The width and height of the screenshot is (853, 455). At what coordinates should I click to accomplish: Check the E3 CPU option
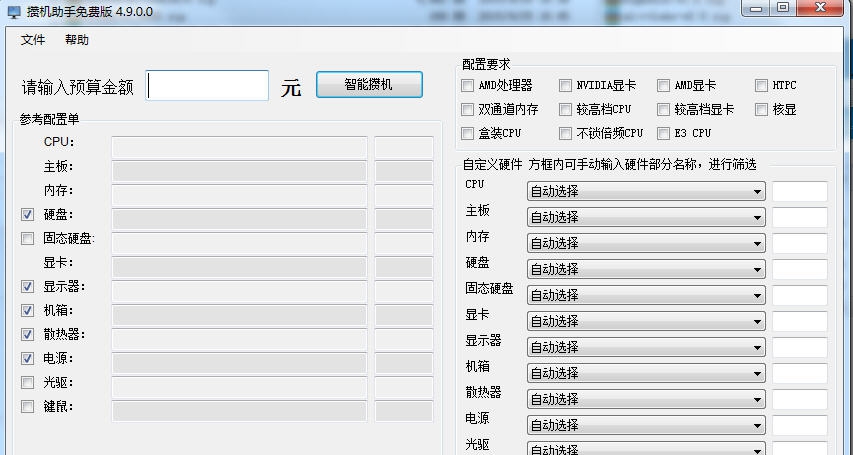[x=663, y=133]
